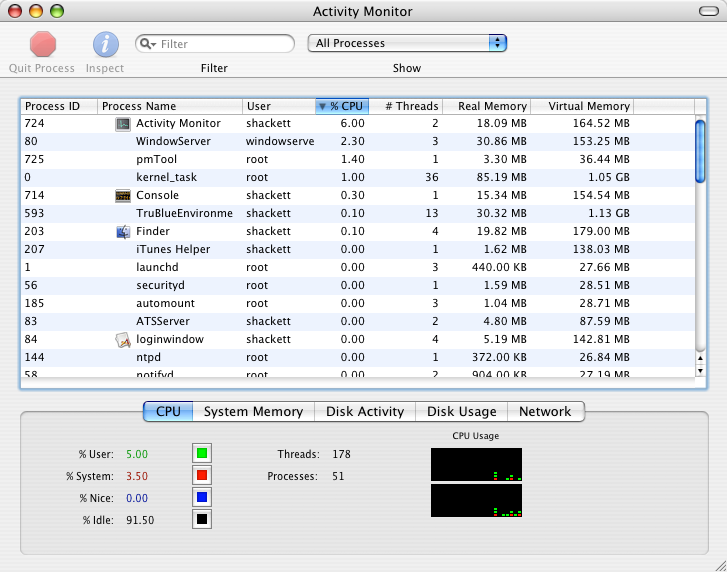727x572 pixels.
Task: Toggle sort order on % CPU column
Action: point(342,106)
